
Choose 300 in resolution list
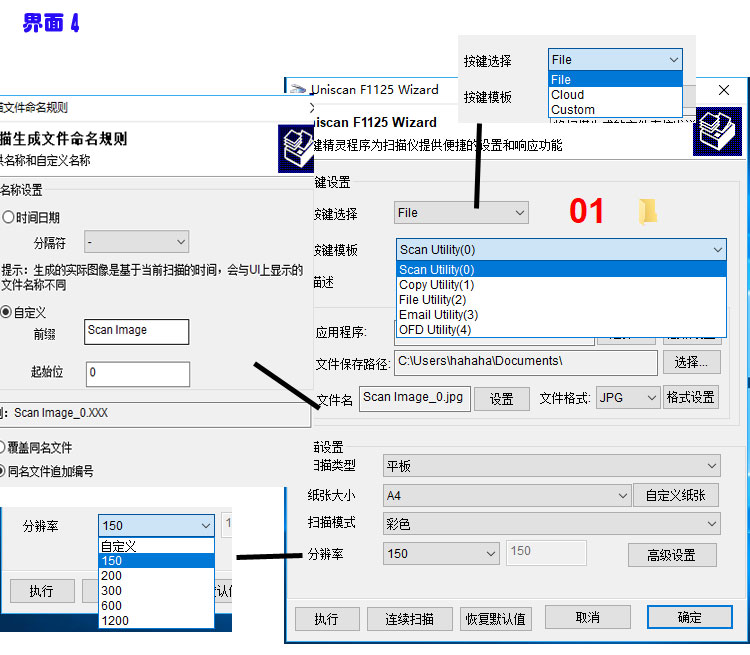(x=156, y=590)
